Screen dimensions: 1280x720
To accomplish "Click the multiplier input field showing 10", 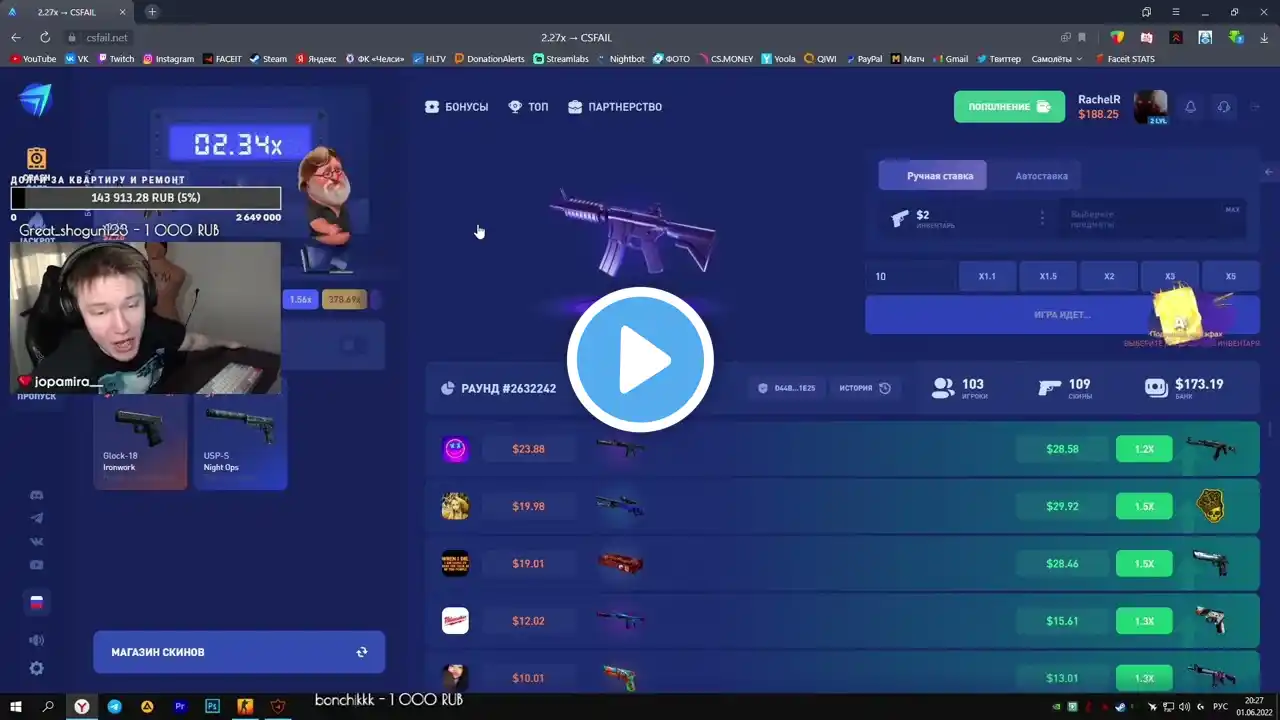I will (x=910, y=276).
